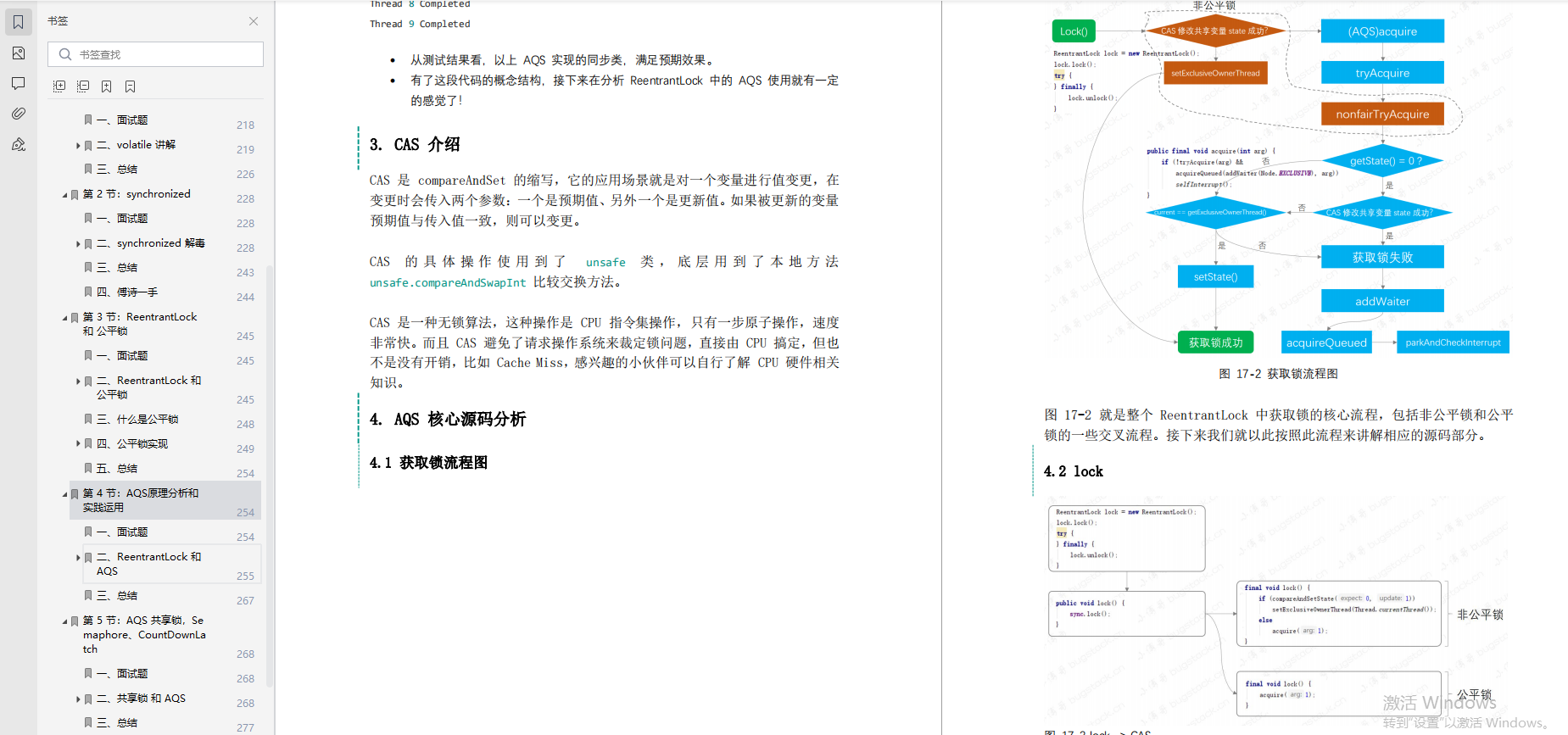
Task: Expand all bookmarks icon
Action: point(59,86)
